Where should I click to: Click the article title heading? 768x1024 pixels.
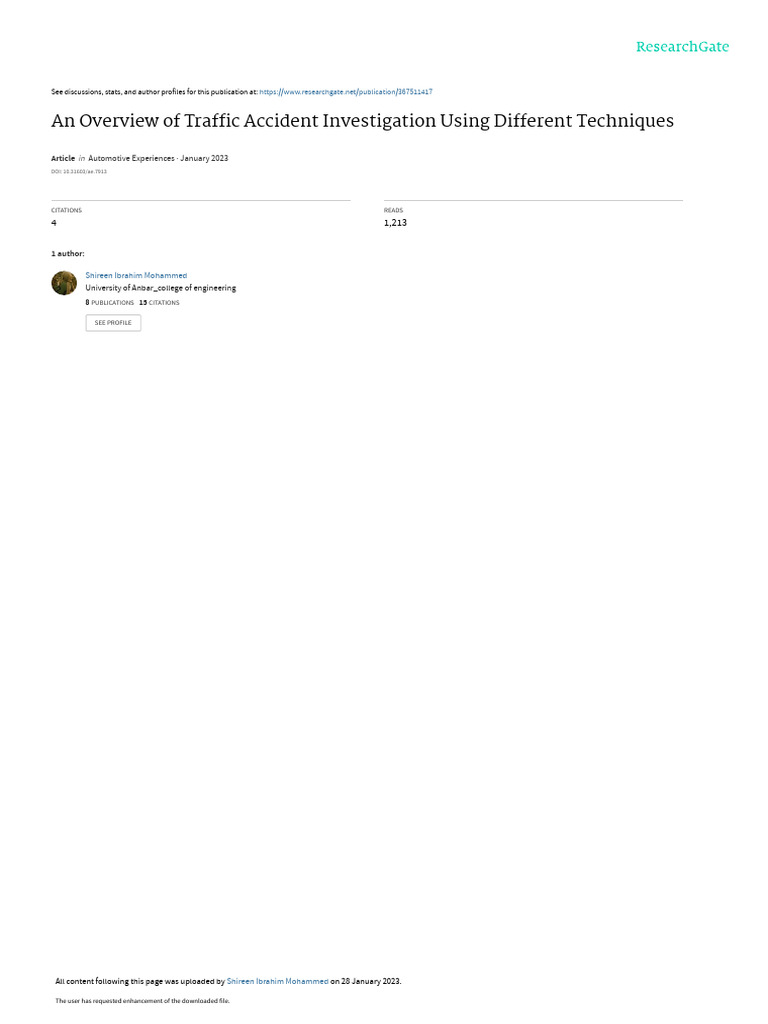coord(362,121)
